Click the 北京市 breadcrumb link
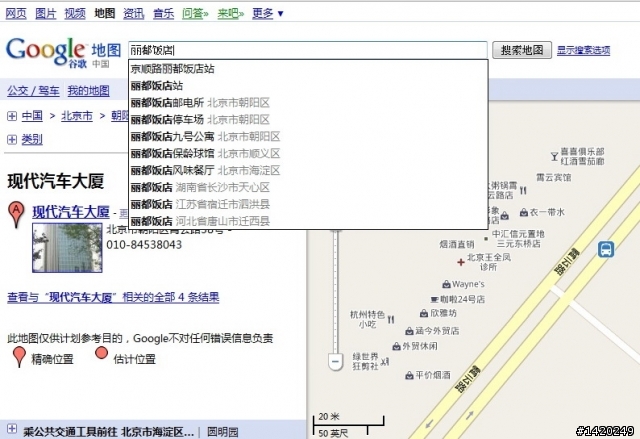This screenshot has width=640, height=439. pyautogui.click(x=77, y=116)
